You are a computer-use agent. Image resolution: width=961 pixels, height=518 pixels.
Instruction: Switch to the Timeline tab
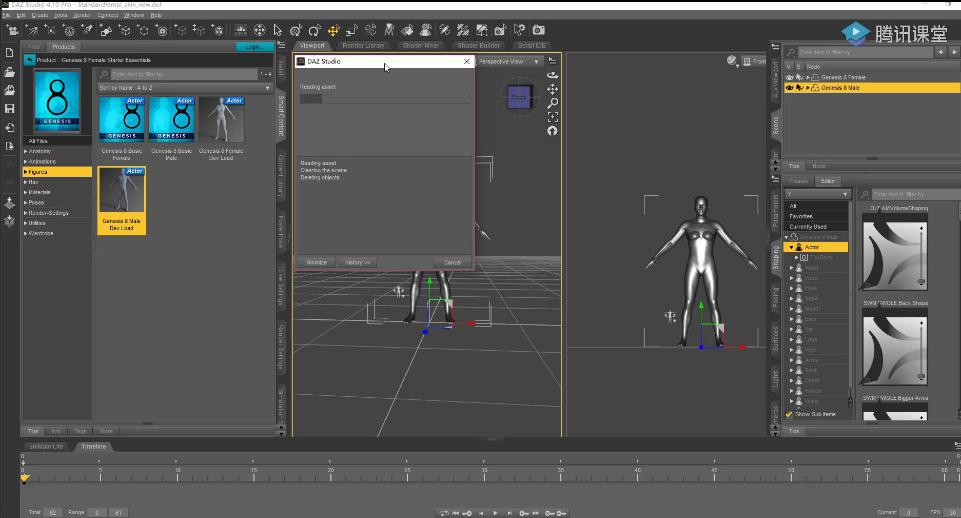pos(94,446)
